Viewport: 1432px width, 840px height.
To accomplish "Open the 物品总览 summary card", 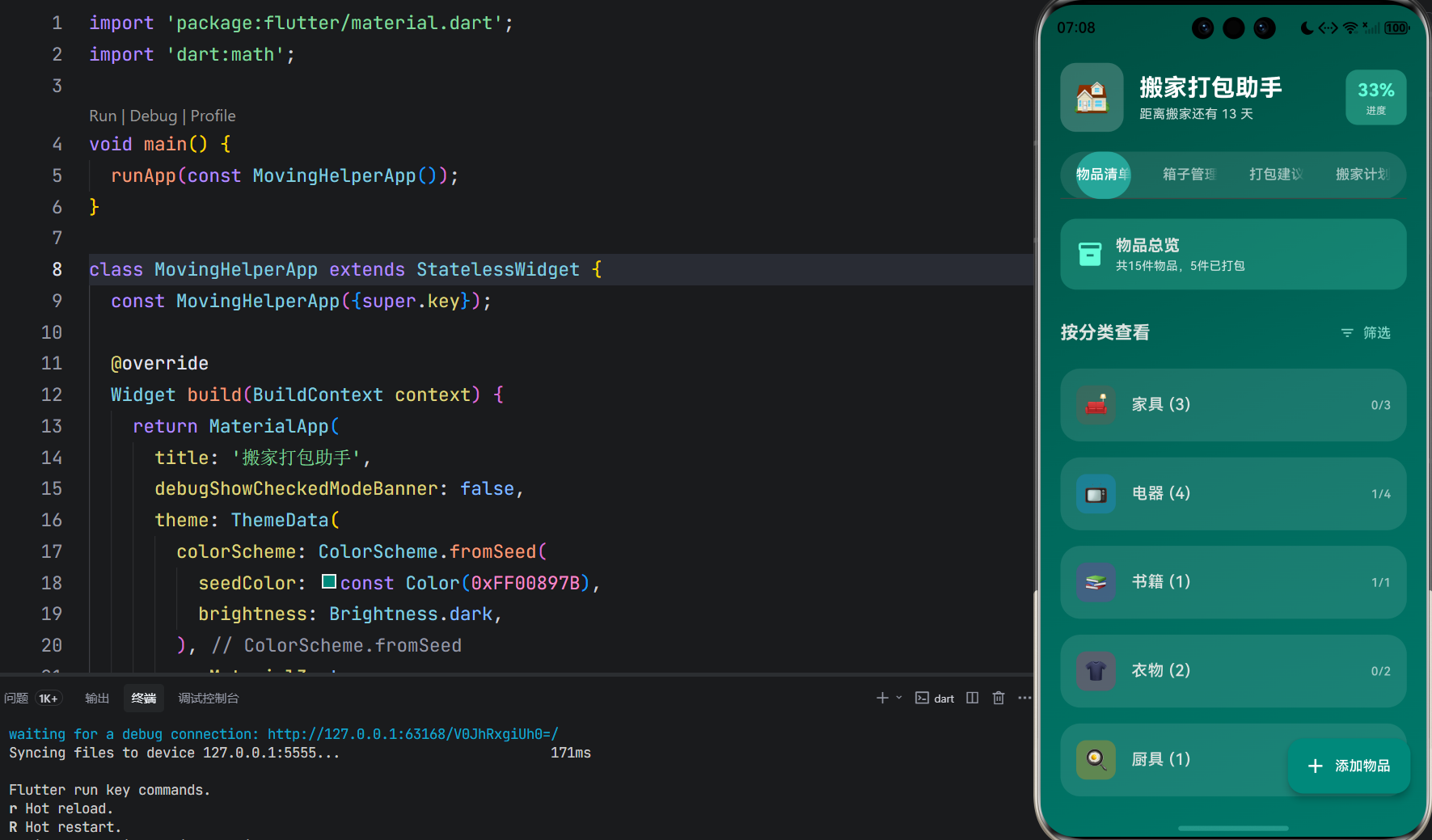I will [1233, 255].
